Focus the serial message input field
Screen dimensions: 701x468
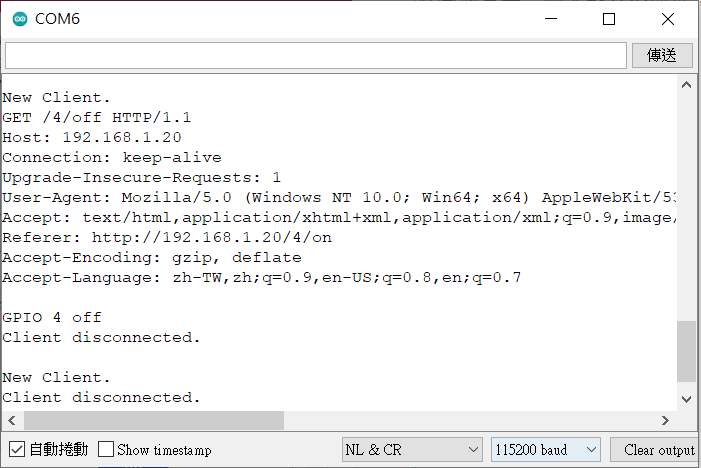[315, 55]
